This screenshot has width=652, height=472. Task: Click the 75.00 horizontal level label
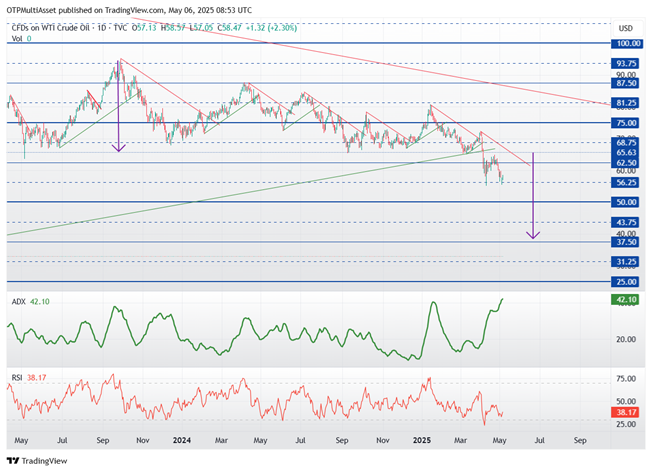tap(625, 123)
